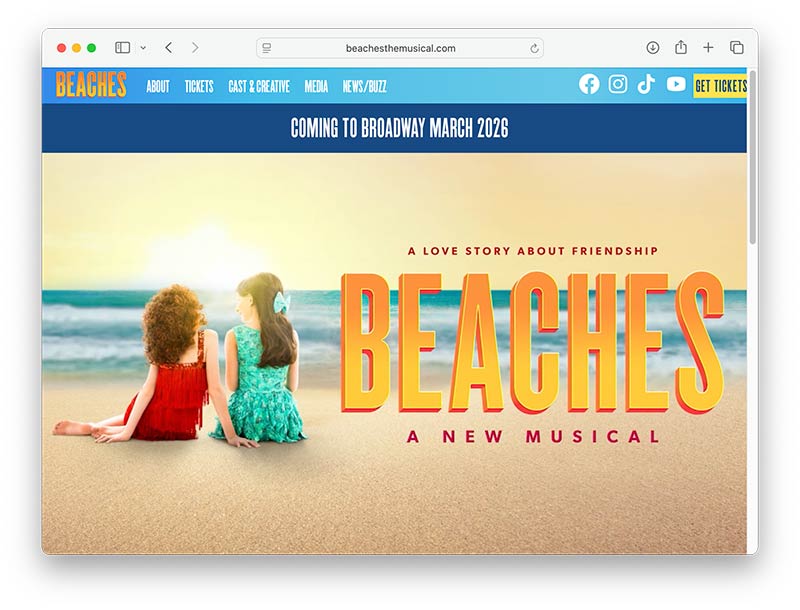Open the YouTube channel icon
800x610 pixels.
(676, 85)
